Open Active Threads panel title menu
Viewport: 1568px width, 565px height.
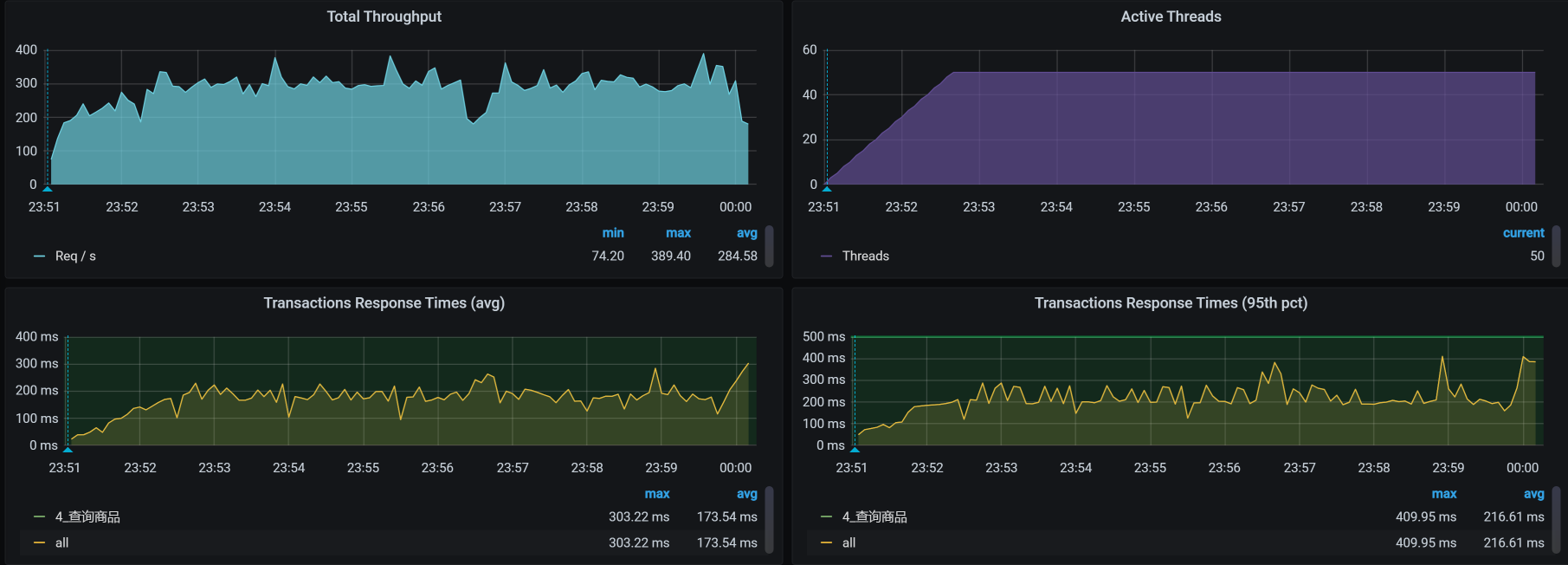(x=1171, y=16)
